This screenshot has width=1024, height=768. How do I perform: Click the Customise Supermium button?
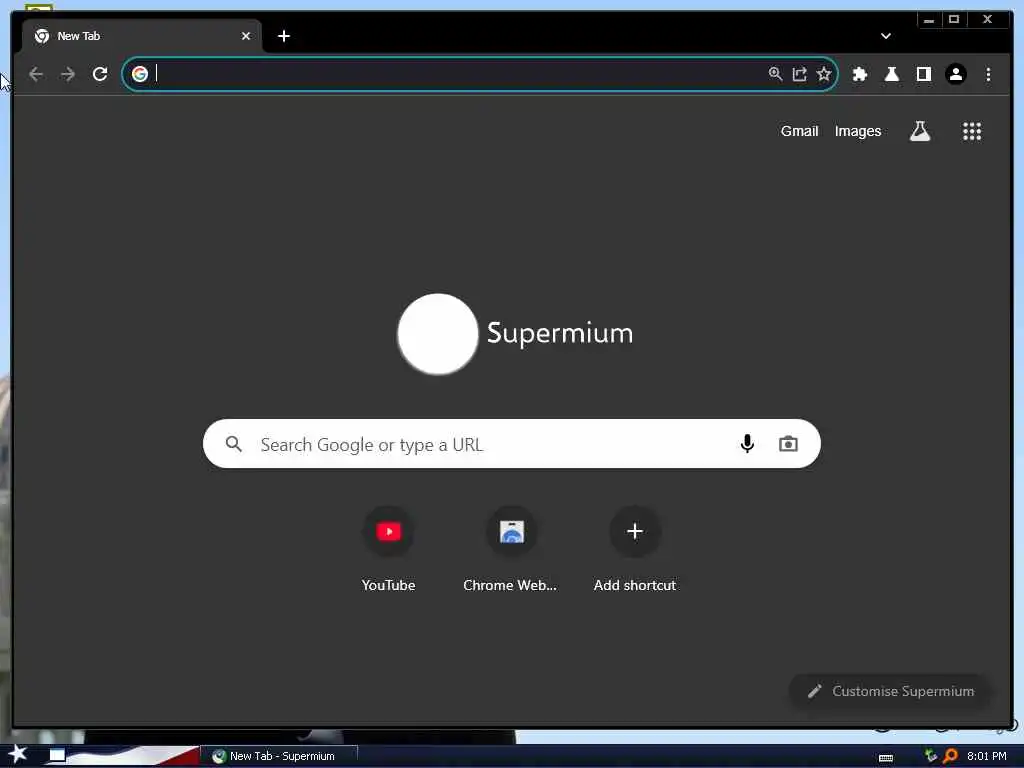click(x=890, y=691)
